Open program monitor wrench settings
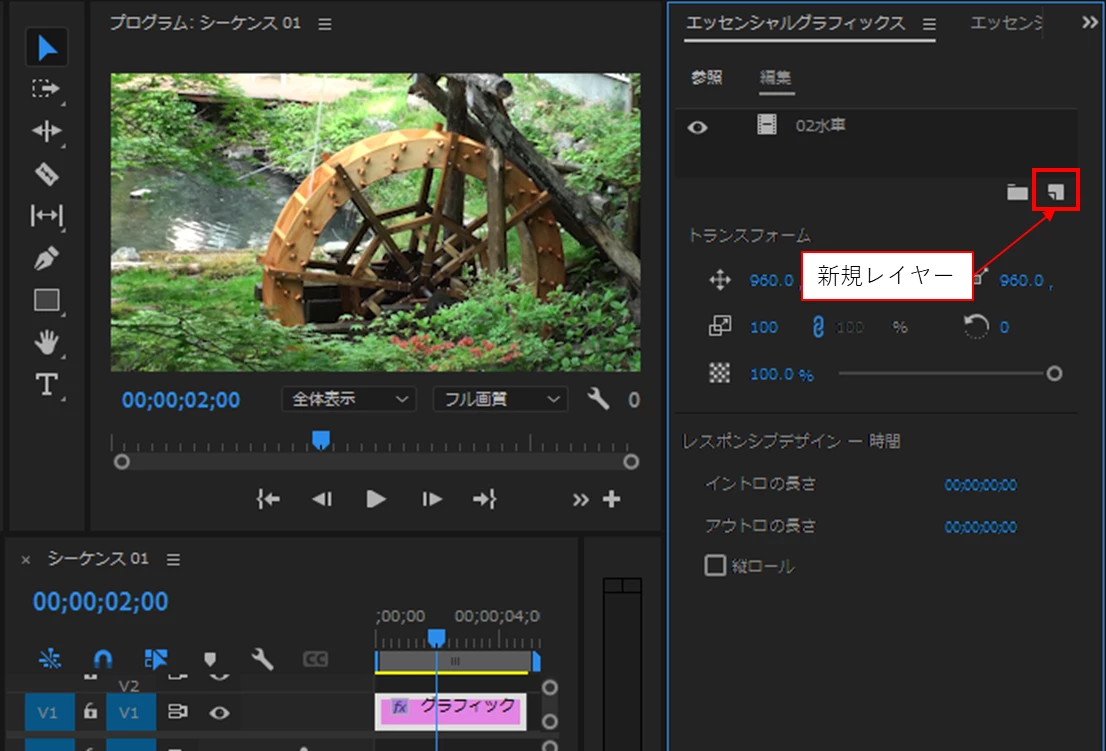The image size is (1106, 751). pyautogui.click(x=598, y=399)
